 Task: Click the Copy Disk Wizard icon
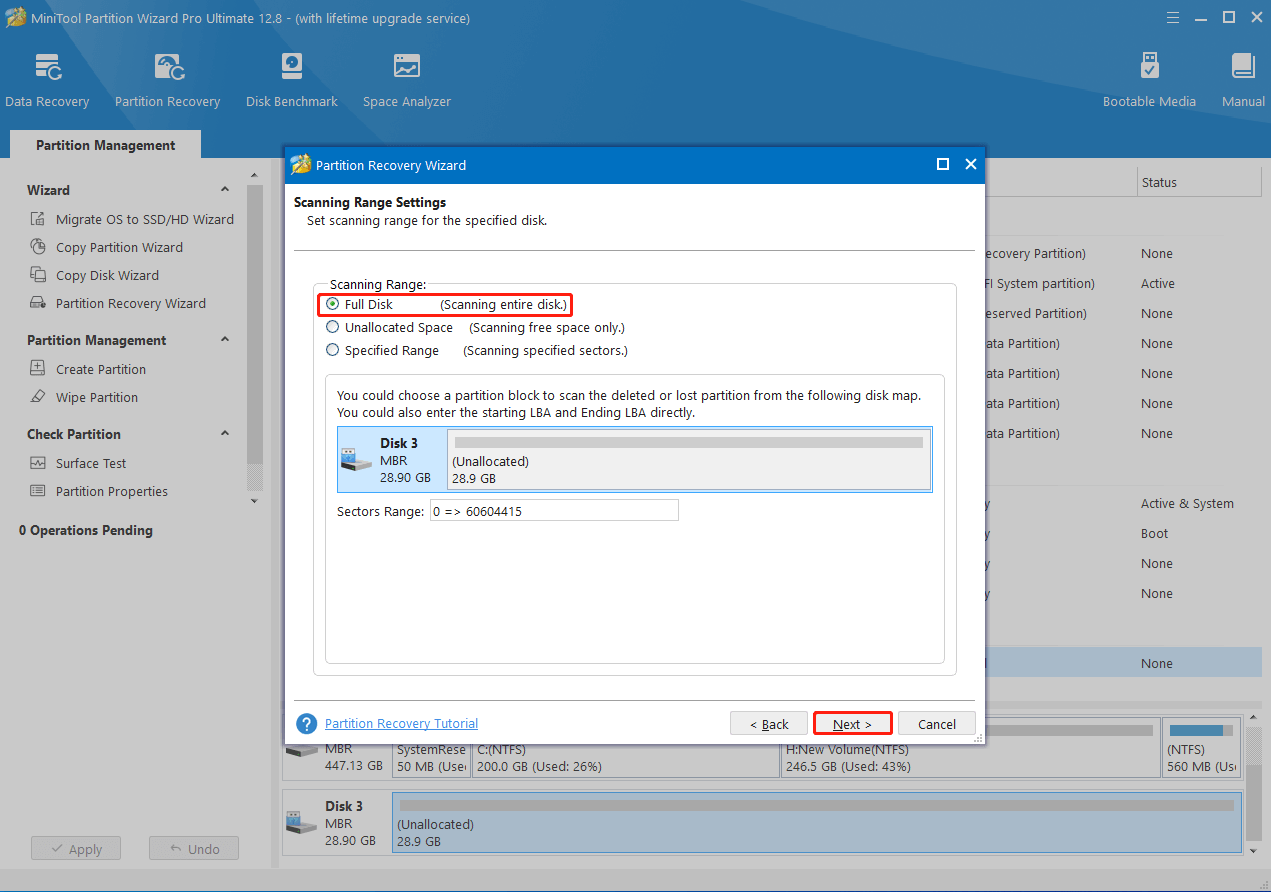click(x=38, y=275)
